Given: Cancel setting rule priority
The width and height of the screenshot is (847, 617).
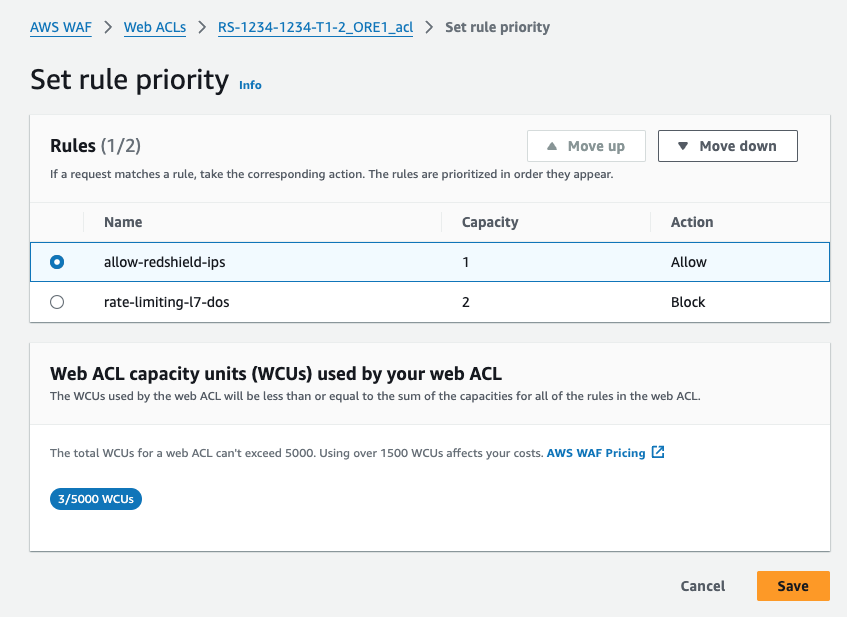Looking at the screenshot, I should (703, 586).
